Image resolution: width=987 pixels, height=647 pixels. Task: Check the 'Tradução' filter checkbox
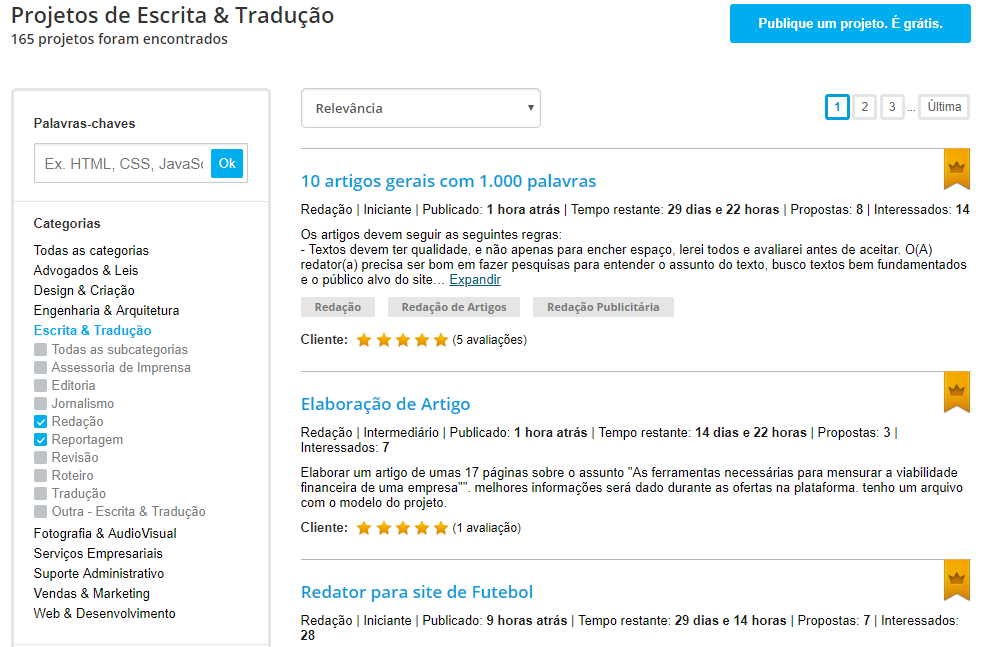click(40, 493)
